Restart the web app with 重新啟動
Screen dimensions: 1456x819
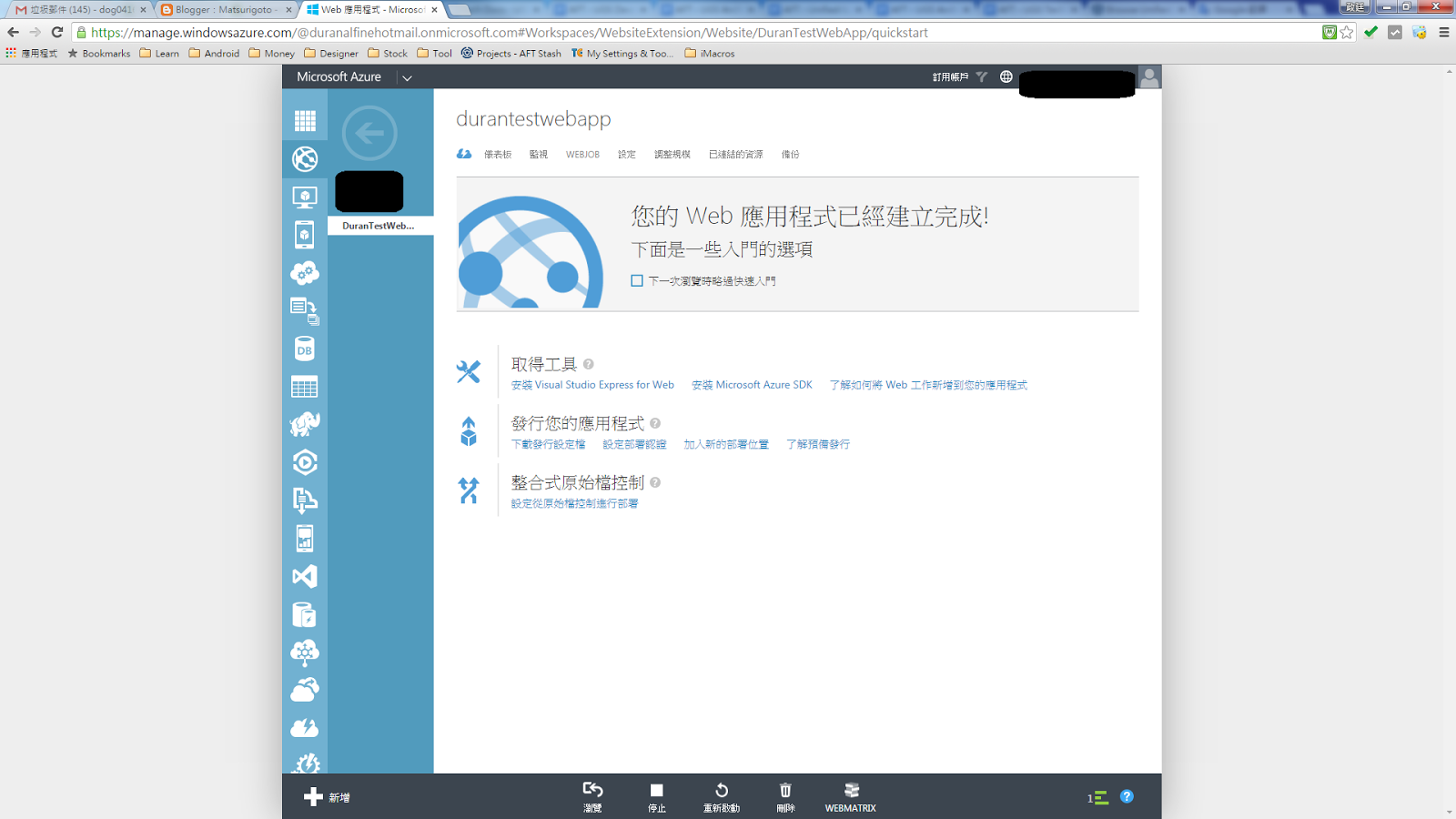click(x=722, y=796)
